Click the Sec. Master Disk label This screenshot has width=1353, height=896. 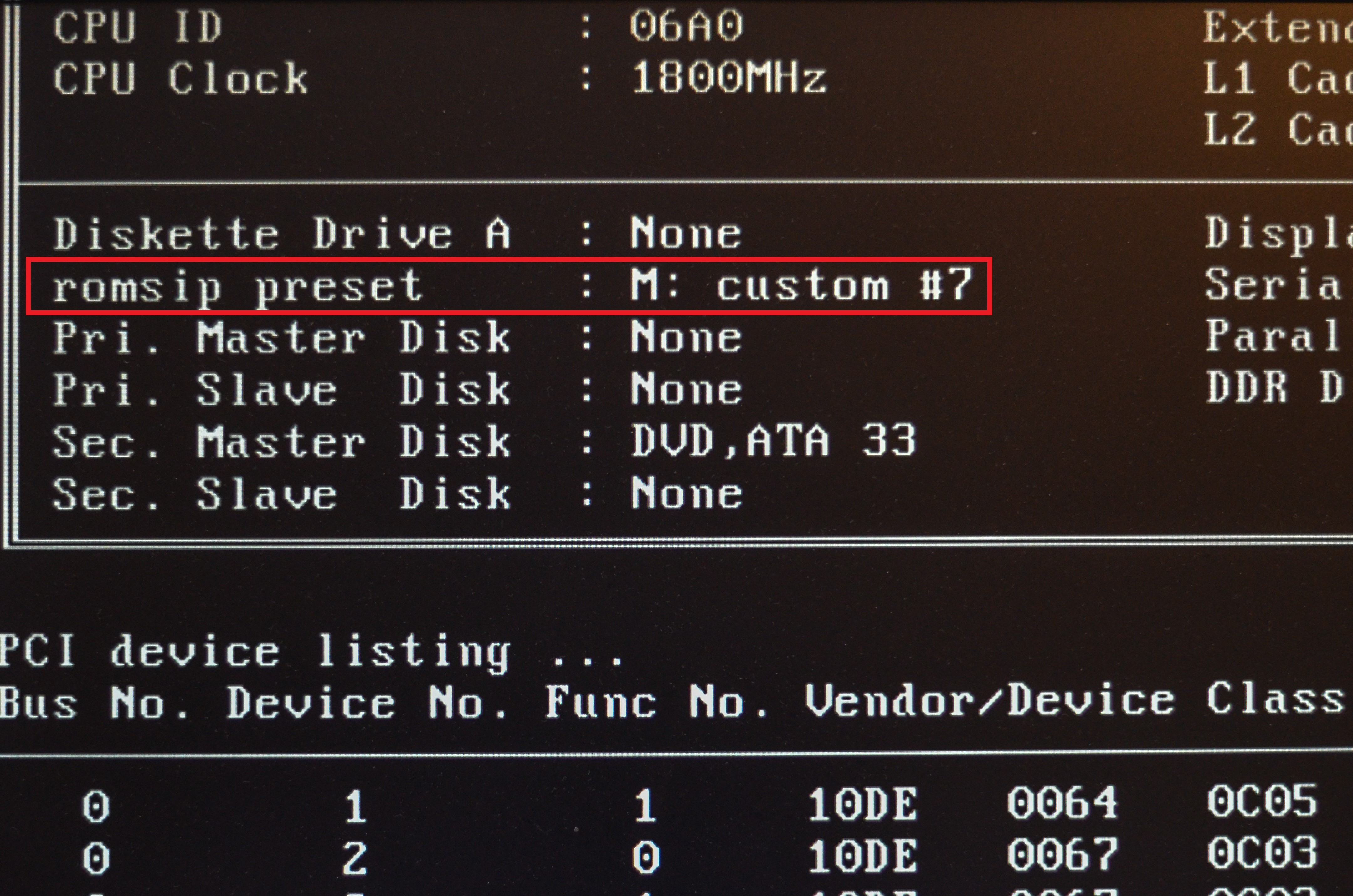(281, 442)
